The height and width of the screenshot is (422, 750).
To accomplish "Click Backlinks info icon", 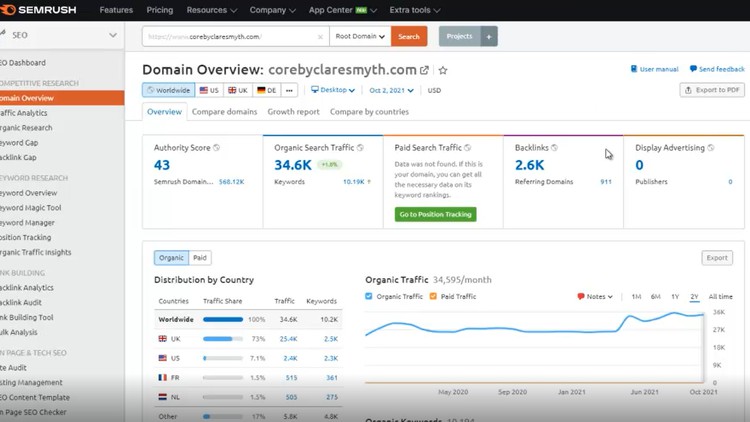I will point(554,148).
